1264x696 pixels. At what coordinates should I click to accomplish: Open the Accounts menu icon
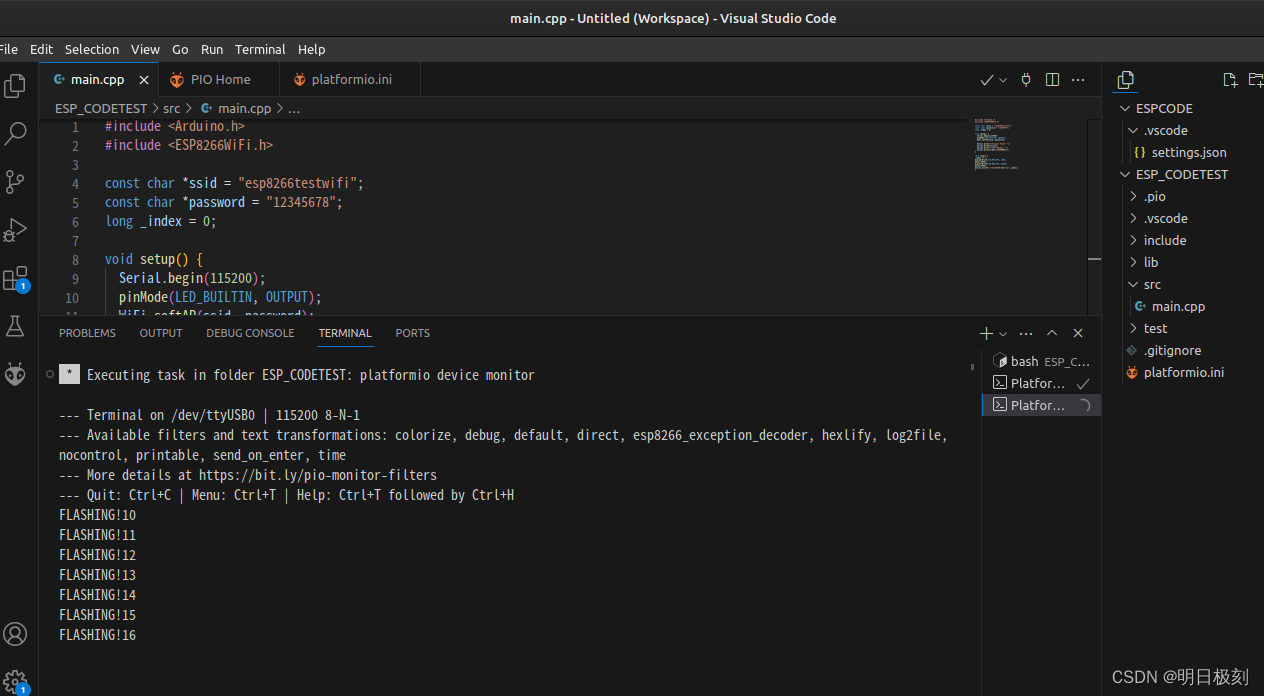[x=15, y=634]
